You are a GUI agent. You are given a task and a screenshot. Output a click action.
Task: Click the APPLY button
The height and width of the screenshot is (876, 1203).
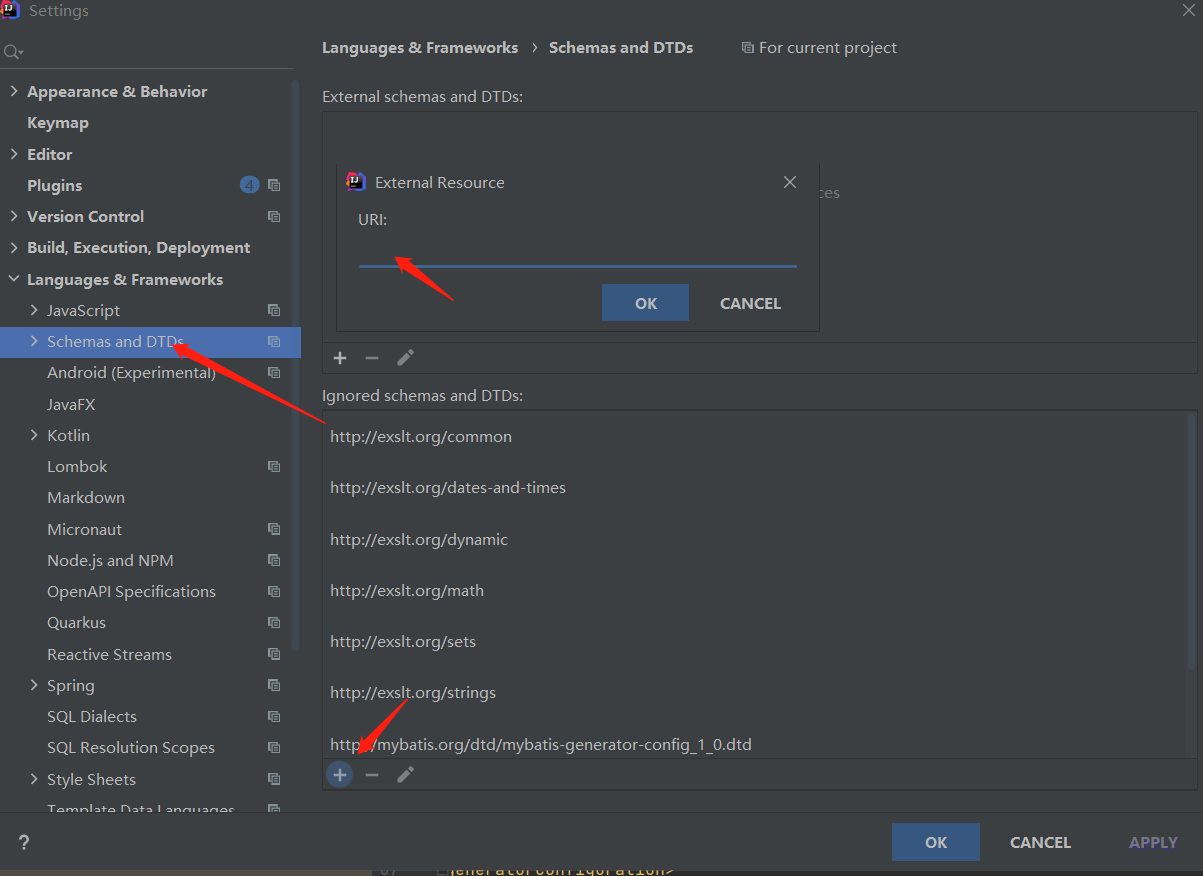point(1153,842)
